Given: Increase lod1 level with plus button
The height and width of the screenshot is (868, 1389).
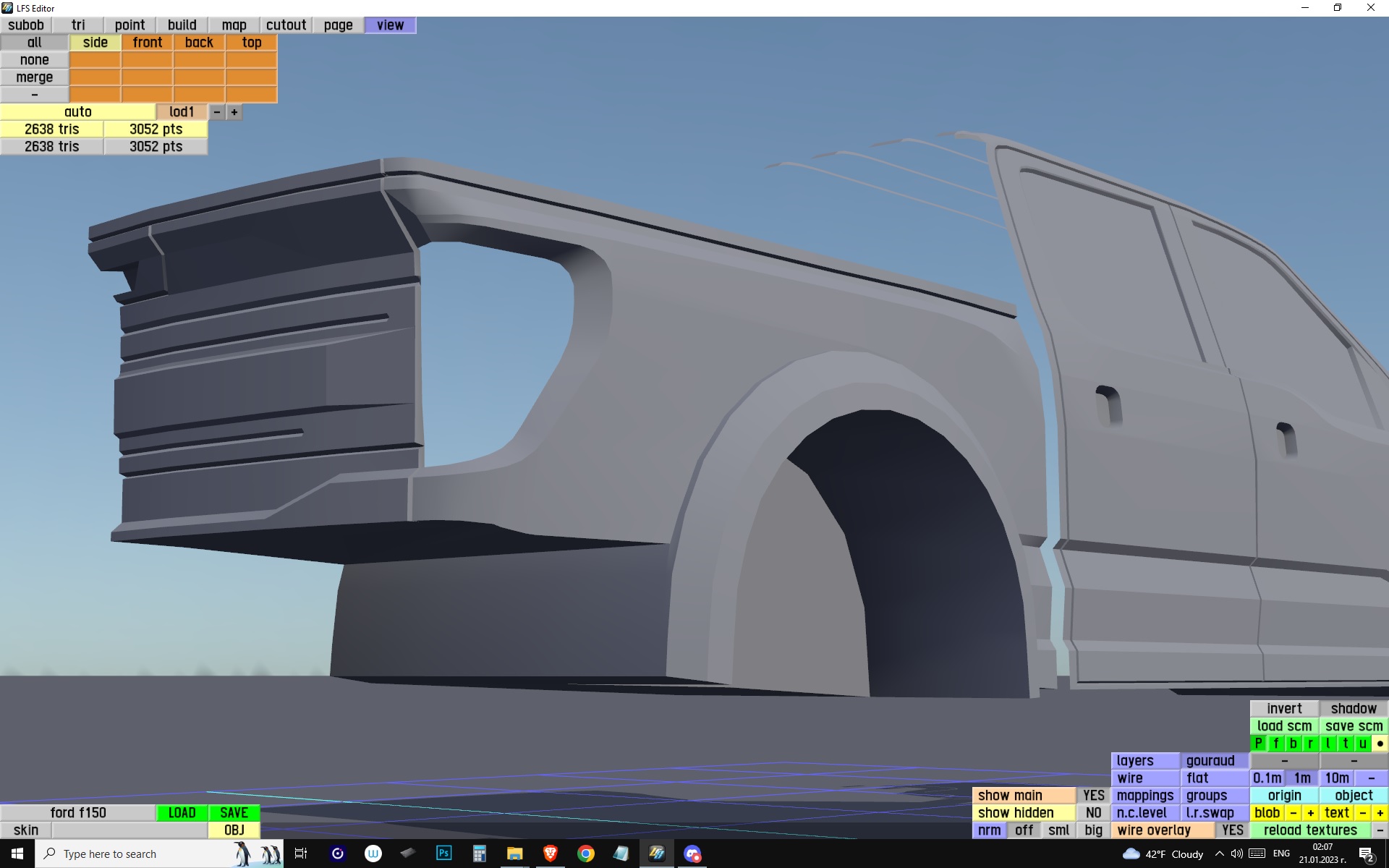Looking at the screenshot, I should click(234, 112).
